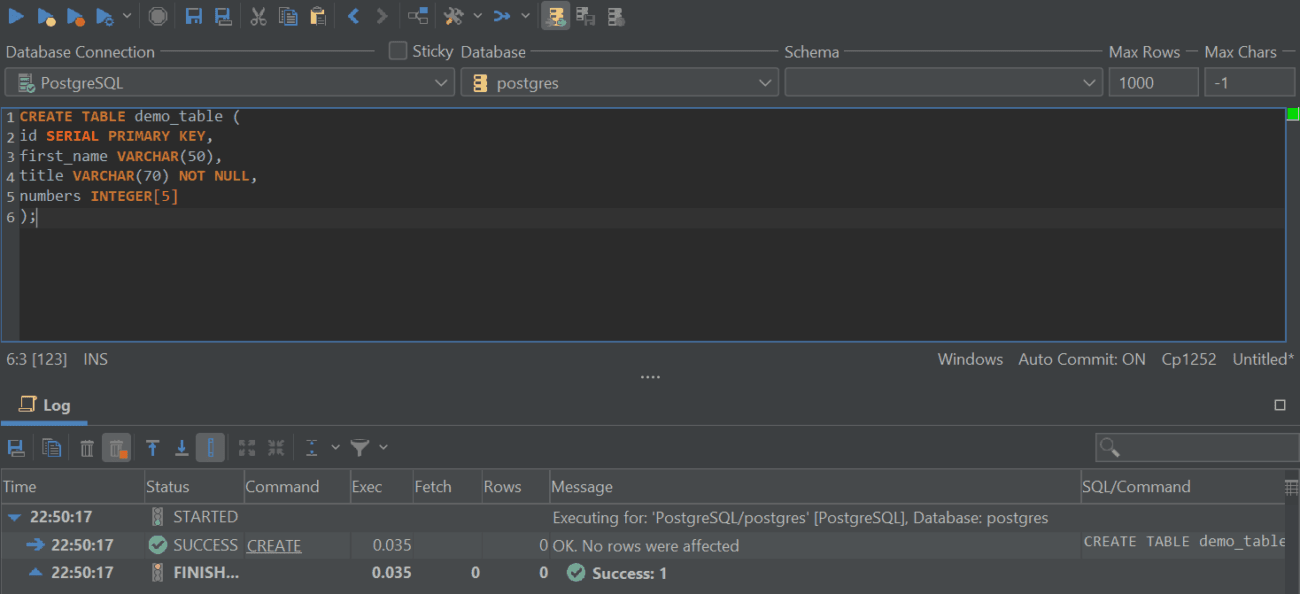The width and height of the screenshot is (1300, 594).
Task: Open the Schema dropdown
Action: point(1089,83)
